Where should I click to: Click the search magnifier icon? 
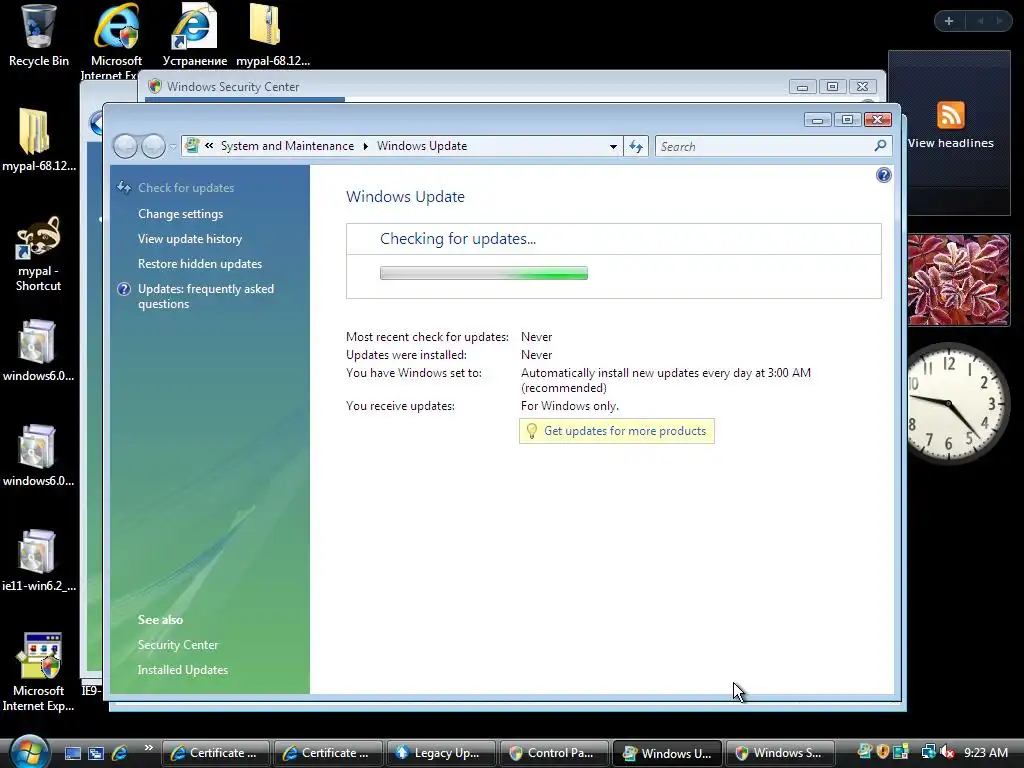pyautogui.click(x=880, y=146)
